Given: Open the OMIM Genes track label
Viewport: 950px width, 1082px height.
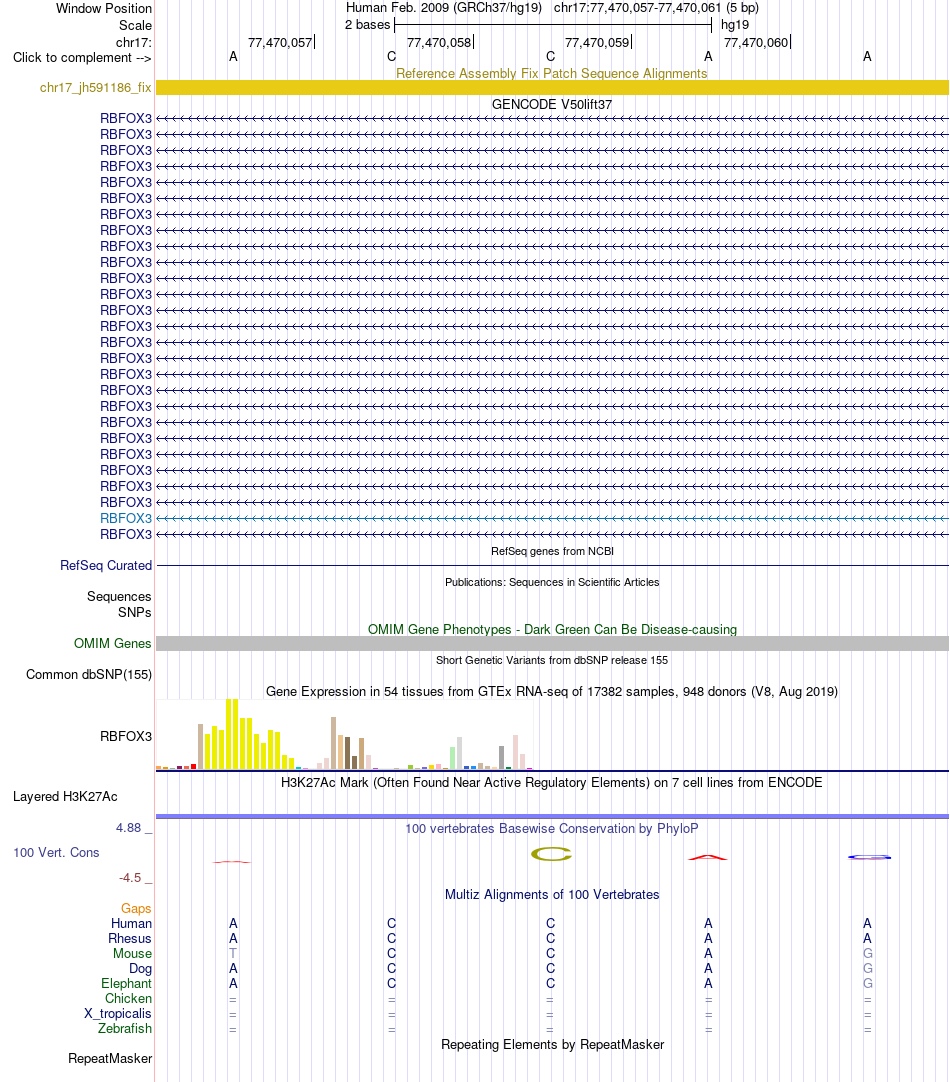Looking at the screenshot, I should coord(112,643).
